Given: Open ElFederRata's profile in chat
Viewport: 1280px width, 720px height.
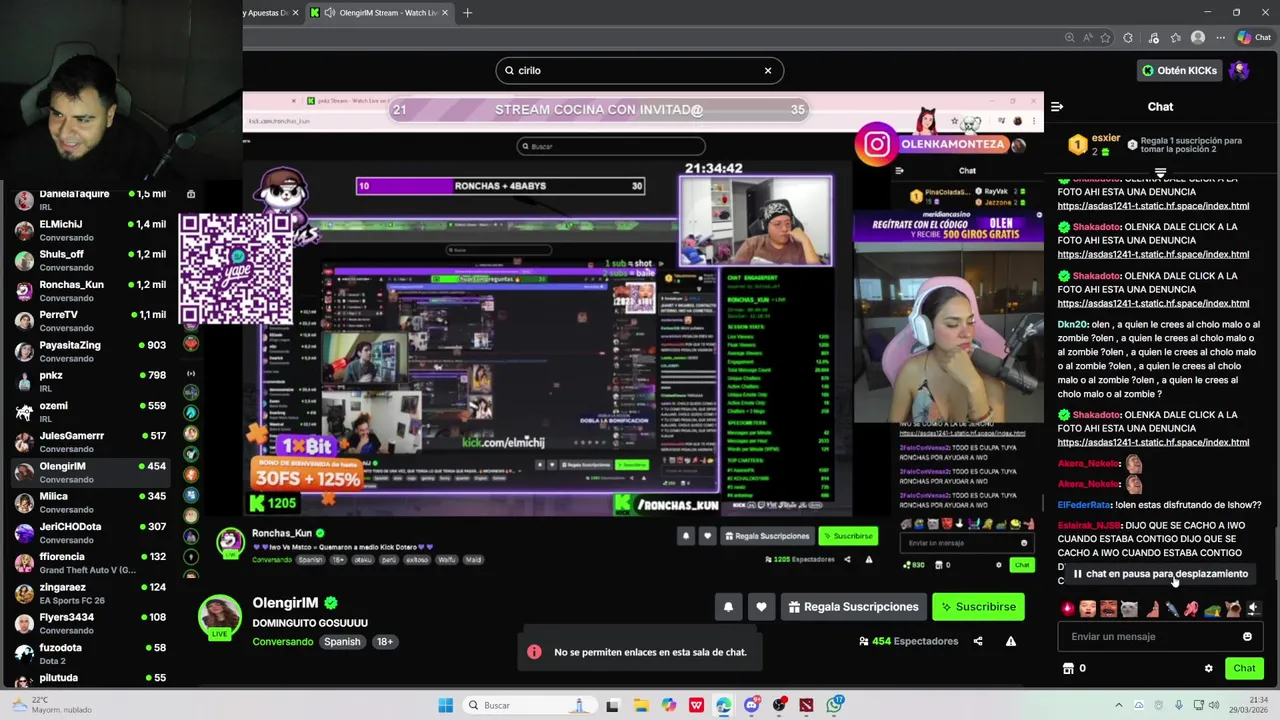Looking at the screenshot, I should tap(1084, 505).
